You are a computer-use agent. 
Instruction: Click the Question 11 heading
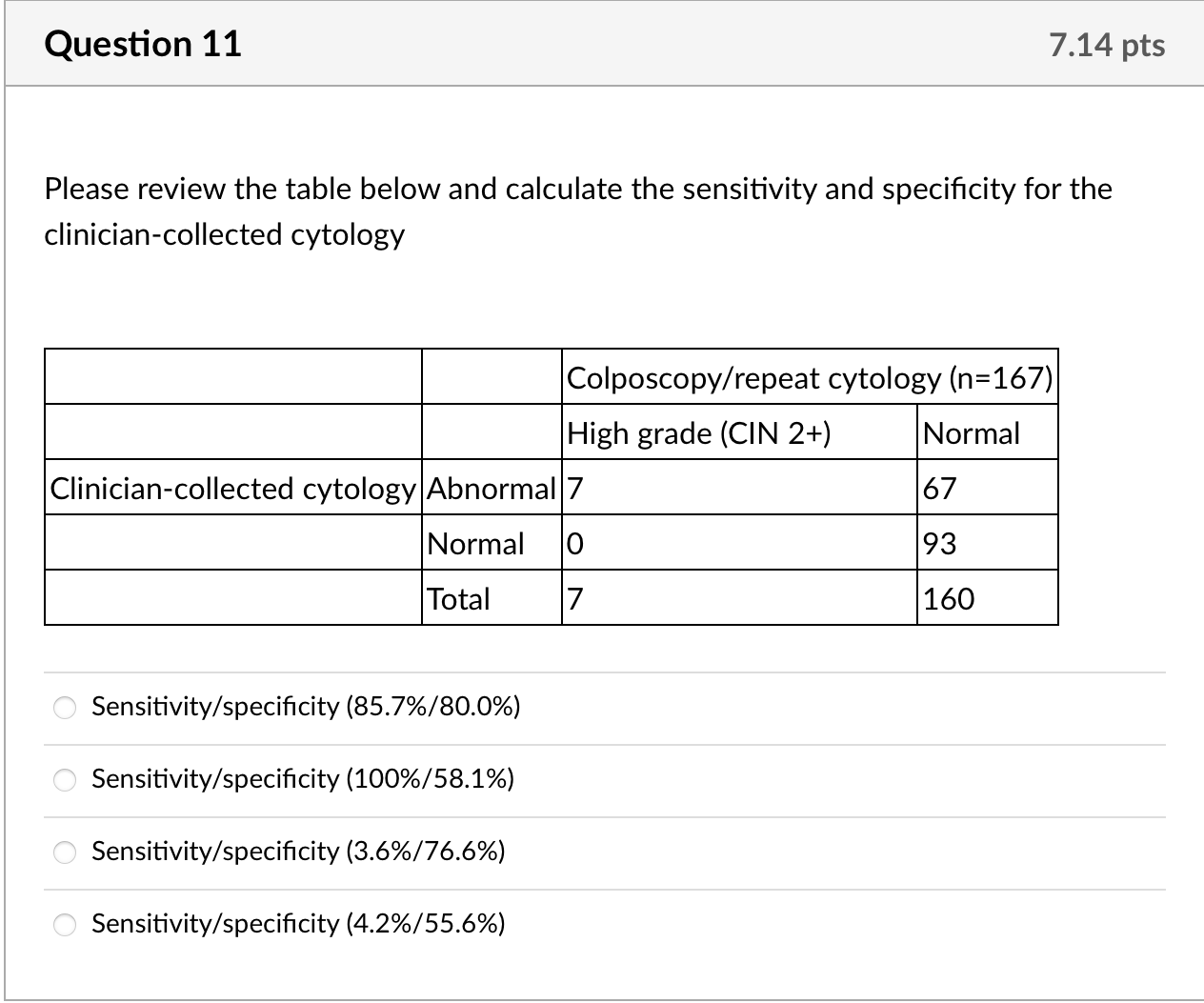(143, 43)
